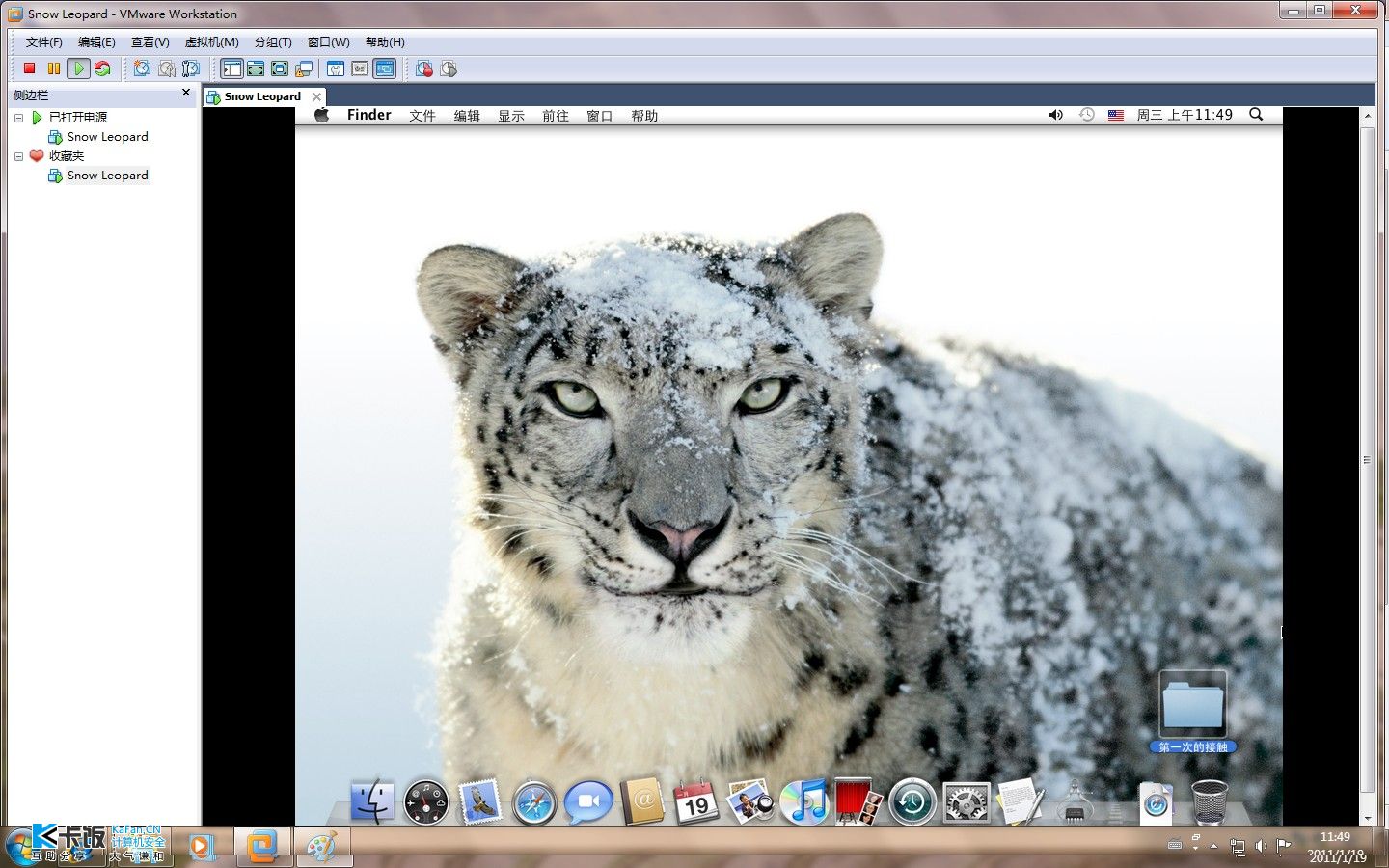The image size is (1389, 868).
Task: Open the 文件(F) menu in VMware
Action: (x=43, y=42)
